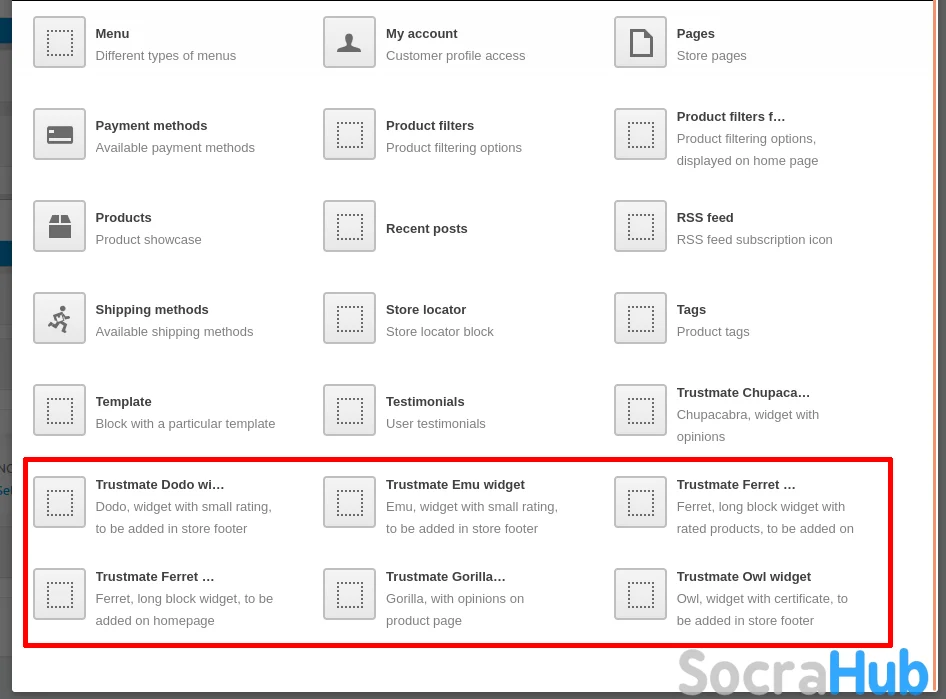
Task: Click the Trustmate Chupacabra widget icon
Action: (640, 410)
